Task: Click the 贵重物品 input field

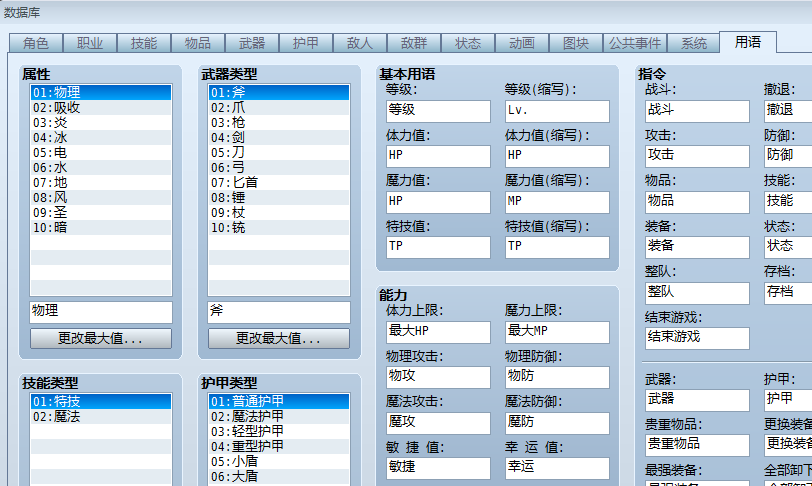Action: (697, 445)
